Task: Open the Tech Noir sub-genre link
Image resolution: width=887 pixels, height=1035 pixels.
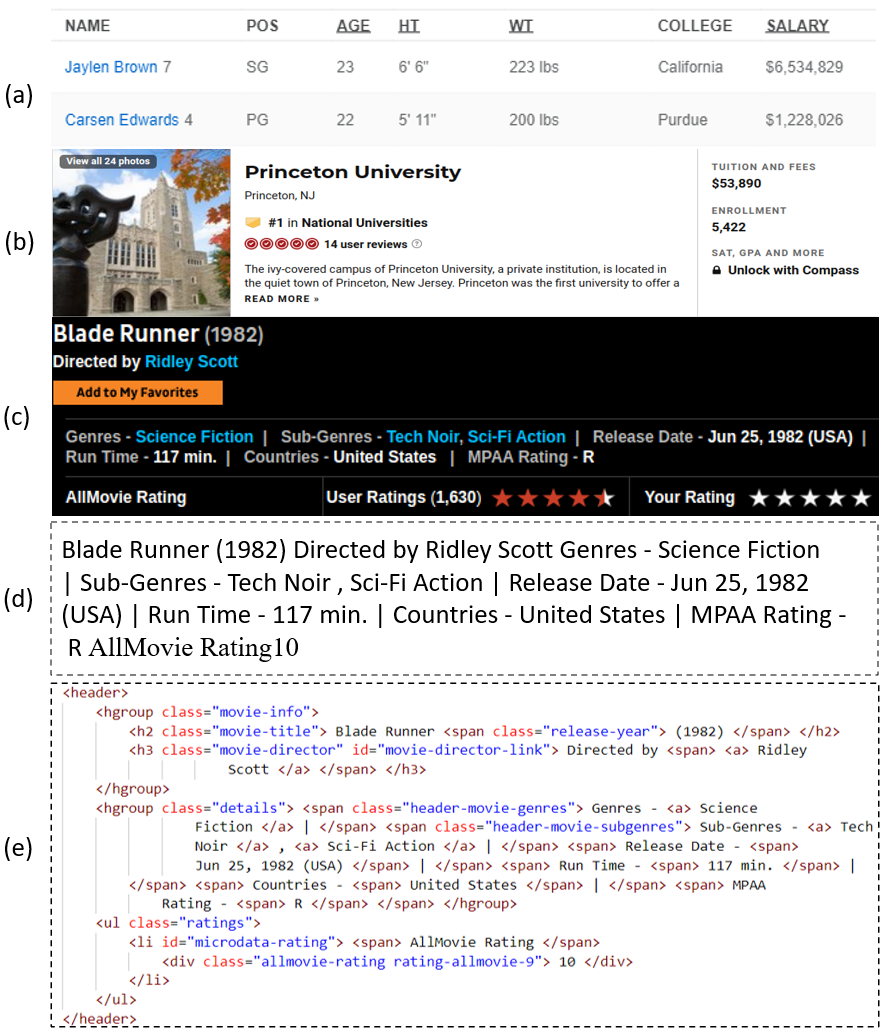Action: [422, 437]
